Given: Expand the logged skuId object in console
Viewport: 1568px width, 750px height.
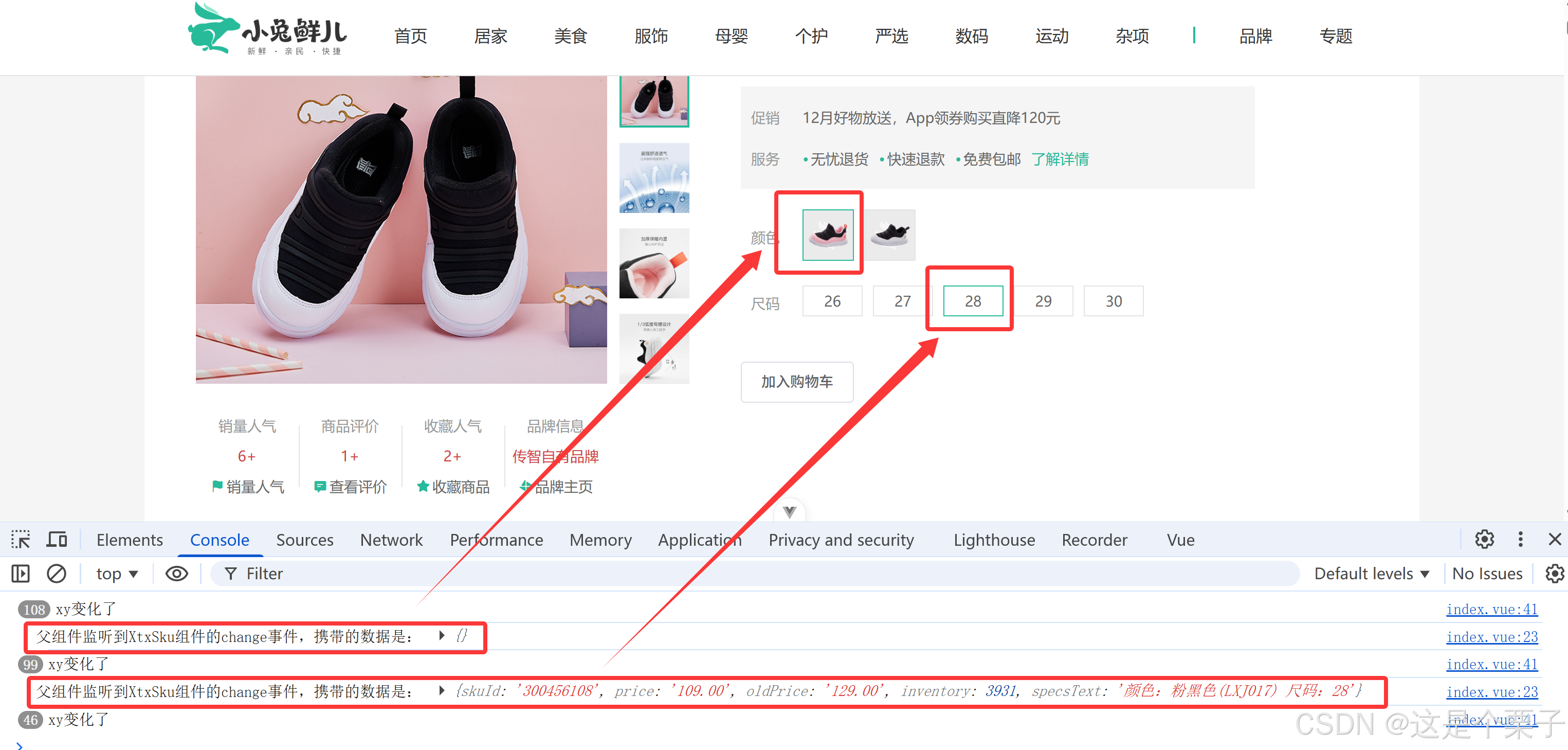Looking at the screenshot, I should tap(442, 691).
